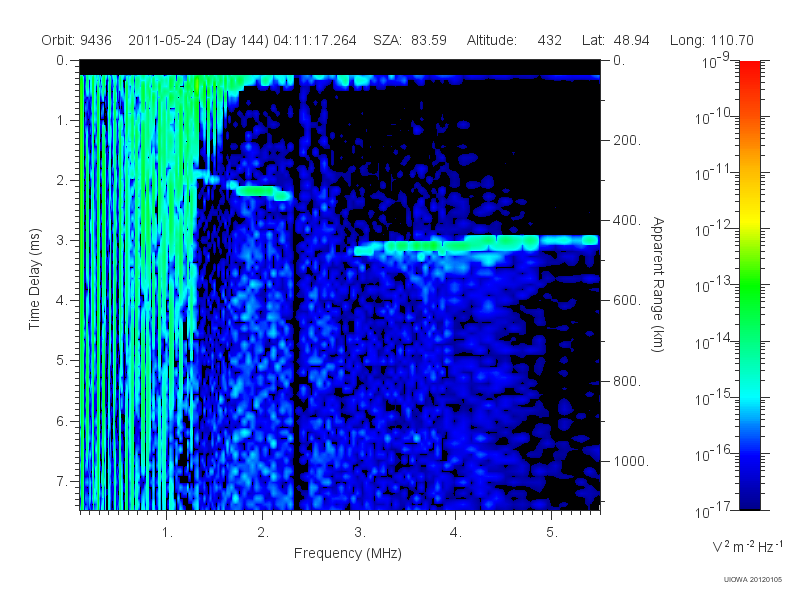The image size is (800, 600).
Task: Click time delay tick label '4.'
Action: coord(62,301)
